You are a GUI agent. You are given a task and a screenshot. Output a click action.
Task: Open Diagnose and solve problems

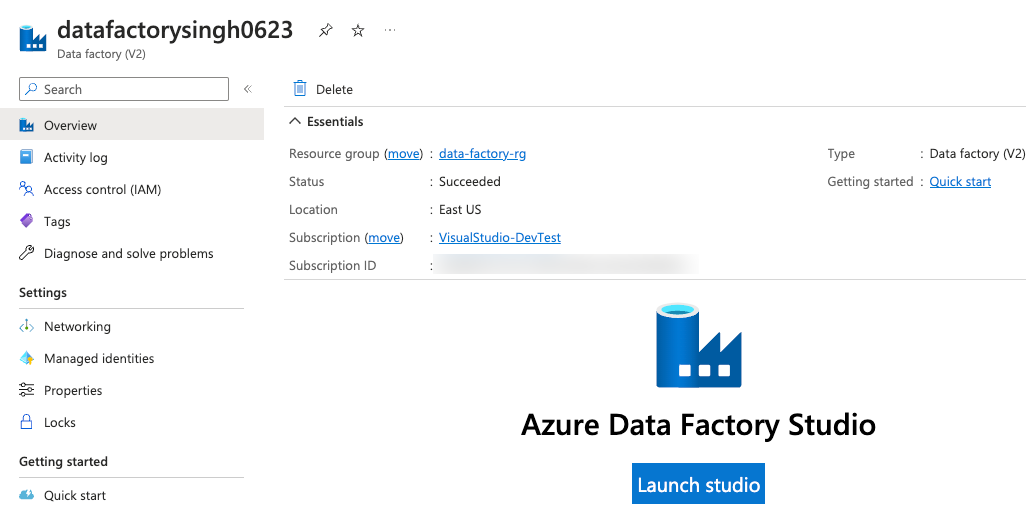pyautogui.click(x=128, y=254)
